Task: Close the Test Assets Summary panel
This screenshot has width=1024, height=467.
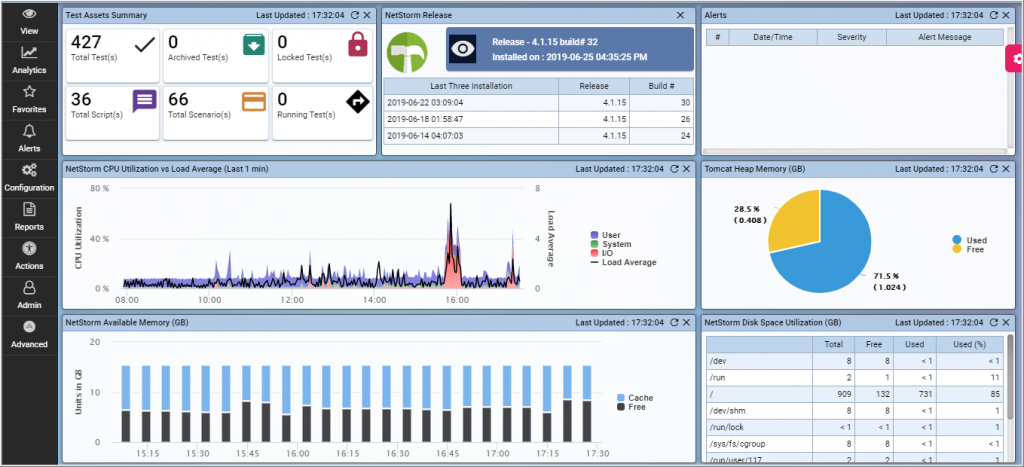Action: [x=367, y=15]
